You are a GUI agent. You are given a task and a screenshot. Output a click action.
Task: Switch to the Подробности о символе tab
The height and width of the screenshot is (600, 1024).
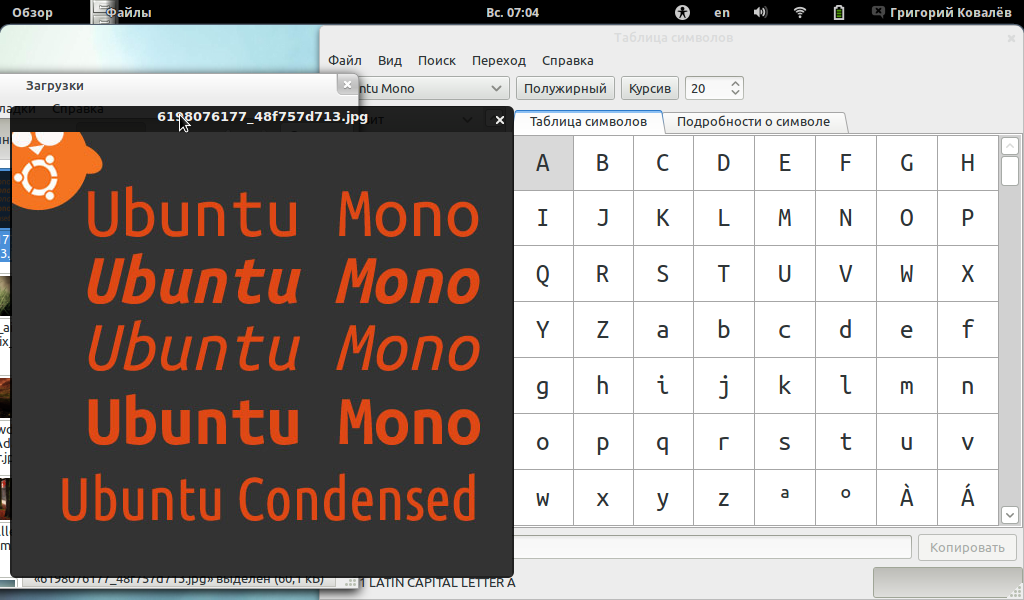click(x=754, y=121)
